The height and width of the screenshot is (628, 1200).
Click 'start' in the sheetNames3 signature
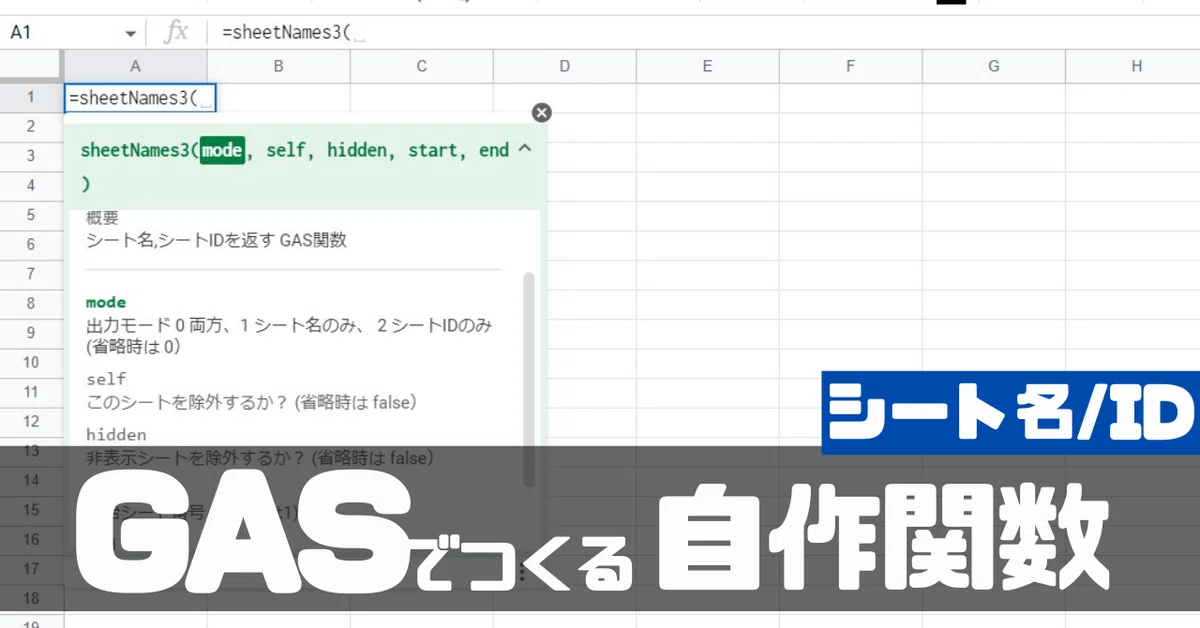click(x=433, y=150)
